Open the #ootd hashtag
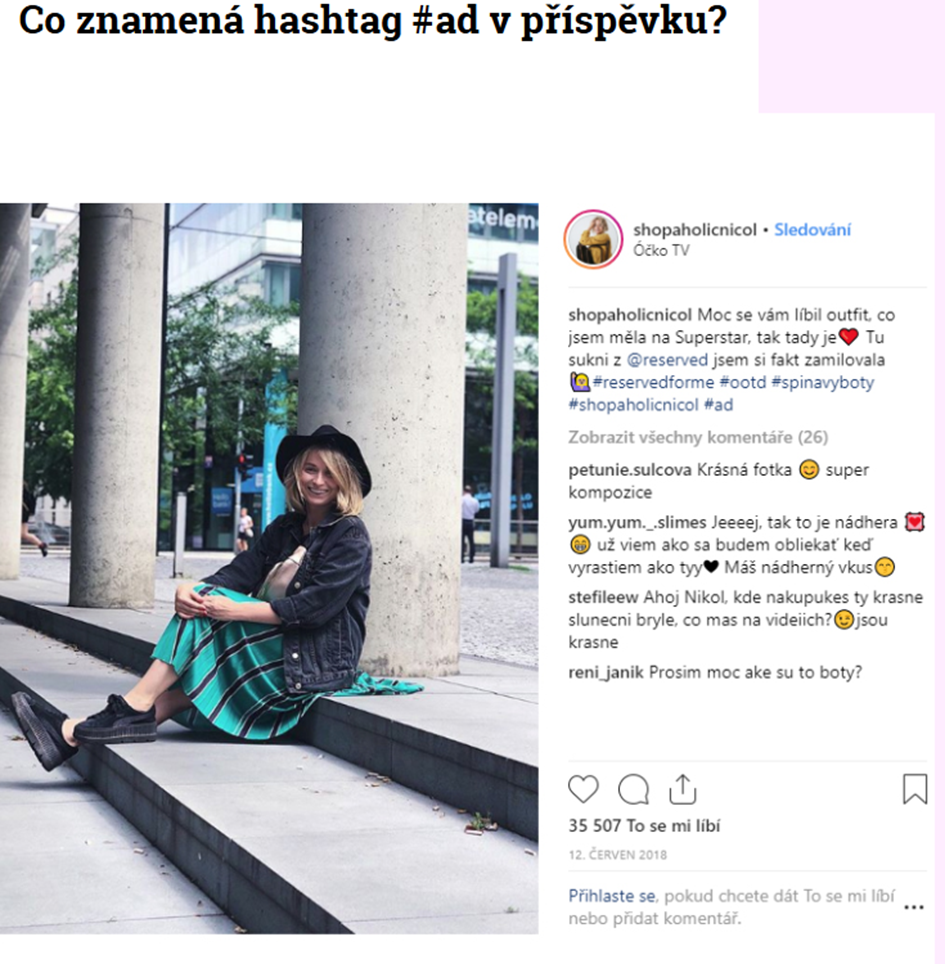 coord(743,382)
